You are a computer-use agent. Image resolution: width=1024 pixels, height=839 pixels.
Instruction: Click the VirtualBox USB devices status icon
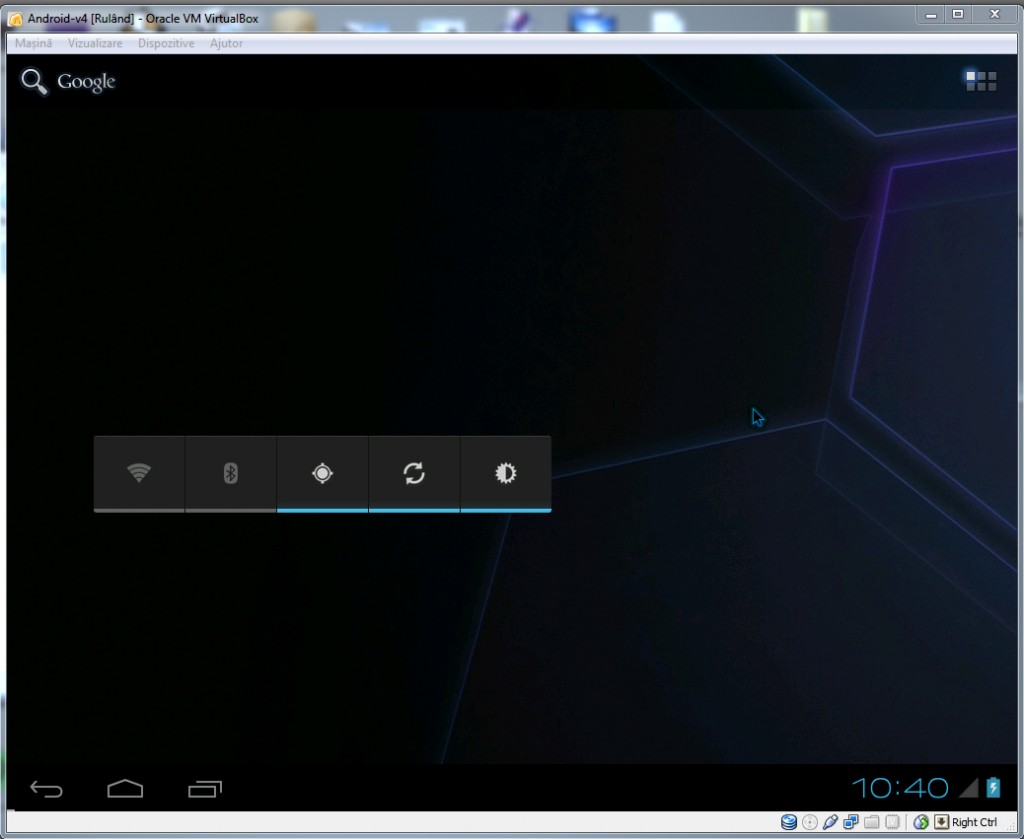830,822
